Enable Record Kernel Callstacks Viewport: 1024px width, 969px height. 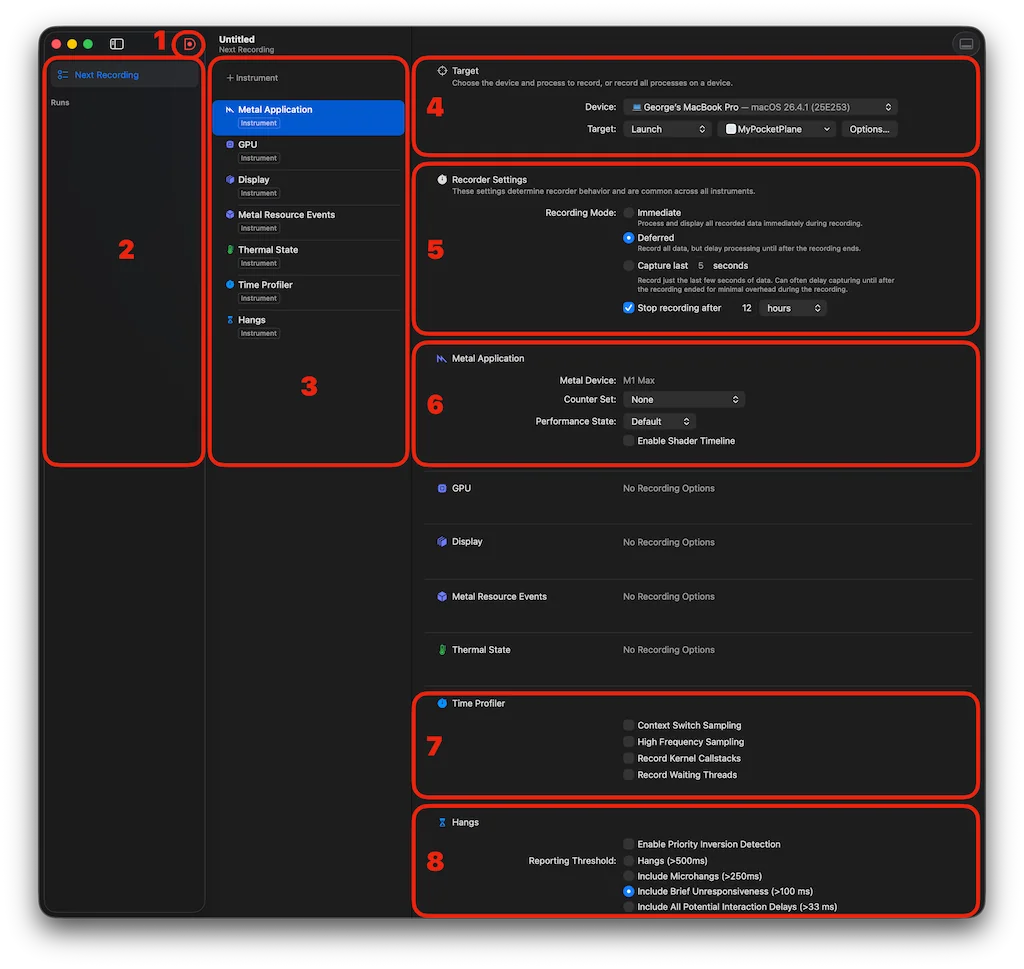628,758
